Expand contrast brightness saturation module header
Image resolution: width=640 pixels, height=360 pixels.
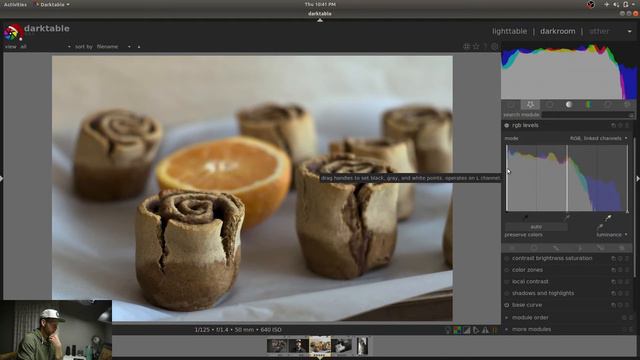click(x=552, y=258)
